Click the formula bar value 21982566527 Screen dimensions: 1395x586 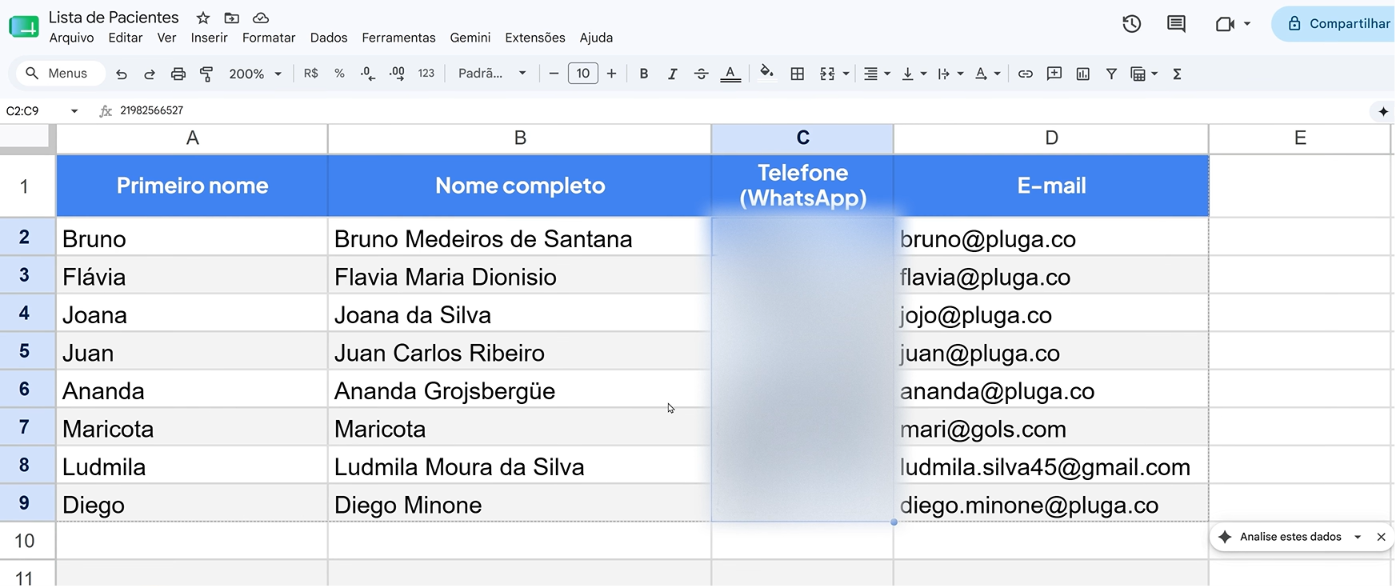[152, 111]
